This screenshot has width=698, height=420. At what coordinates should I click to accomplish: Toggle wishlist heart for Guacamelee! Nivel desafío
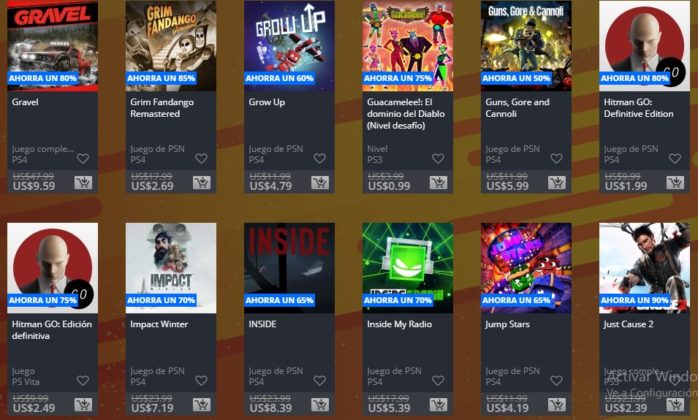coord(438,159)
